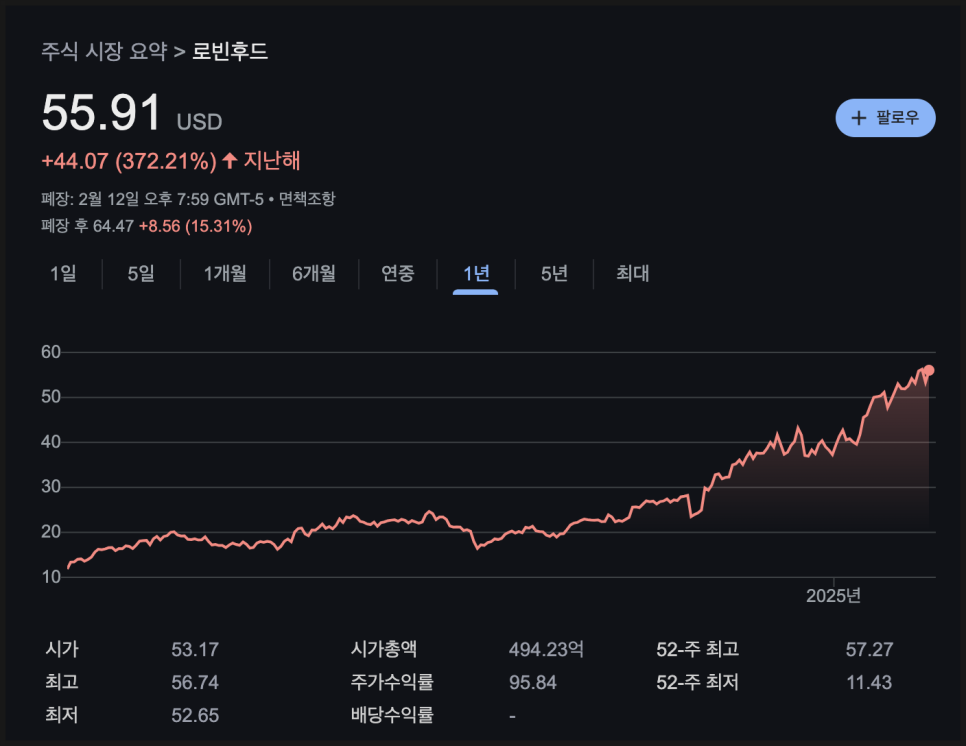Click the 52-주 최저 label
Screen dimensions: 966x746
tap(697, 683)
